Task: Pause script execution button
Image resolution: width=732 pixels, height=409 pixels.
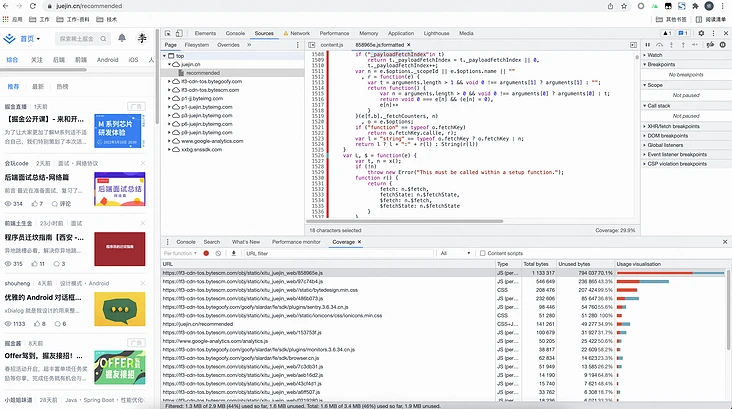Action: (648, 45)
